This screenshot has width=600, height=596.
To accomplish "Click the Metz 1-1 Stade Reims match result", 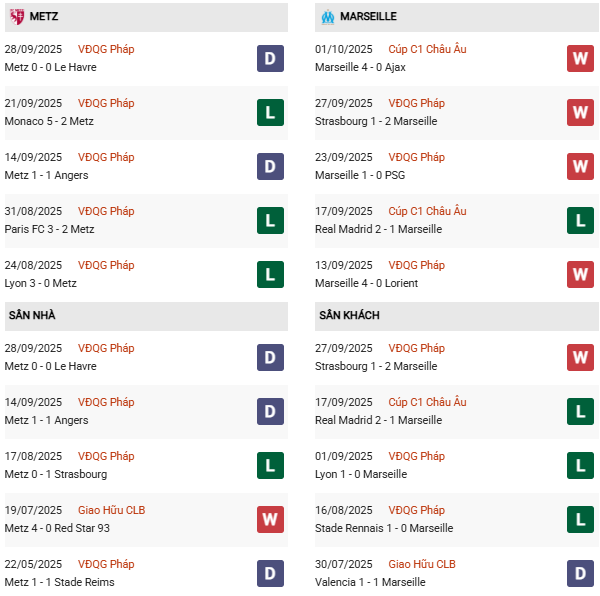I will tap(62, 582).
